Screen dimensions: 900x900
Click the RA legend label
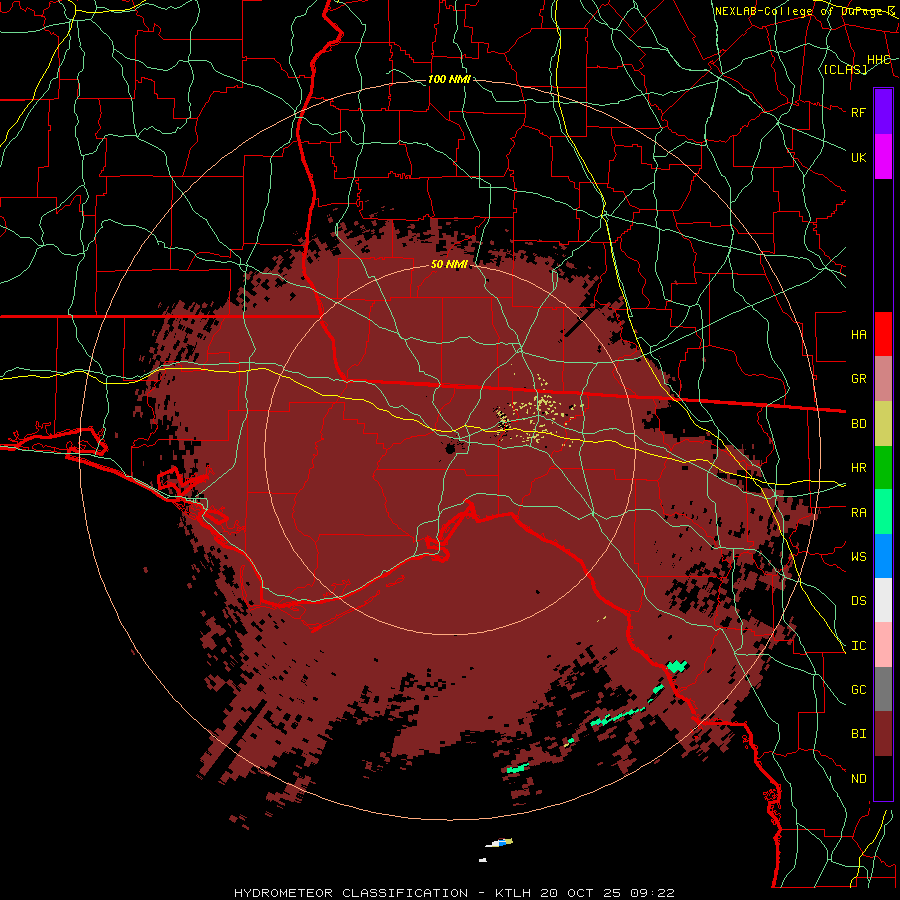[x=858, y=513]
